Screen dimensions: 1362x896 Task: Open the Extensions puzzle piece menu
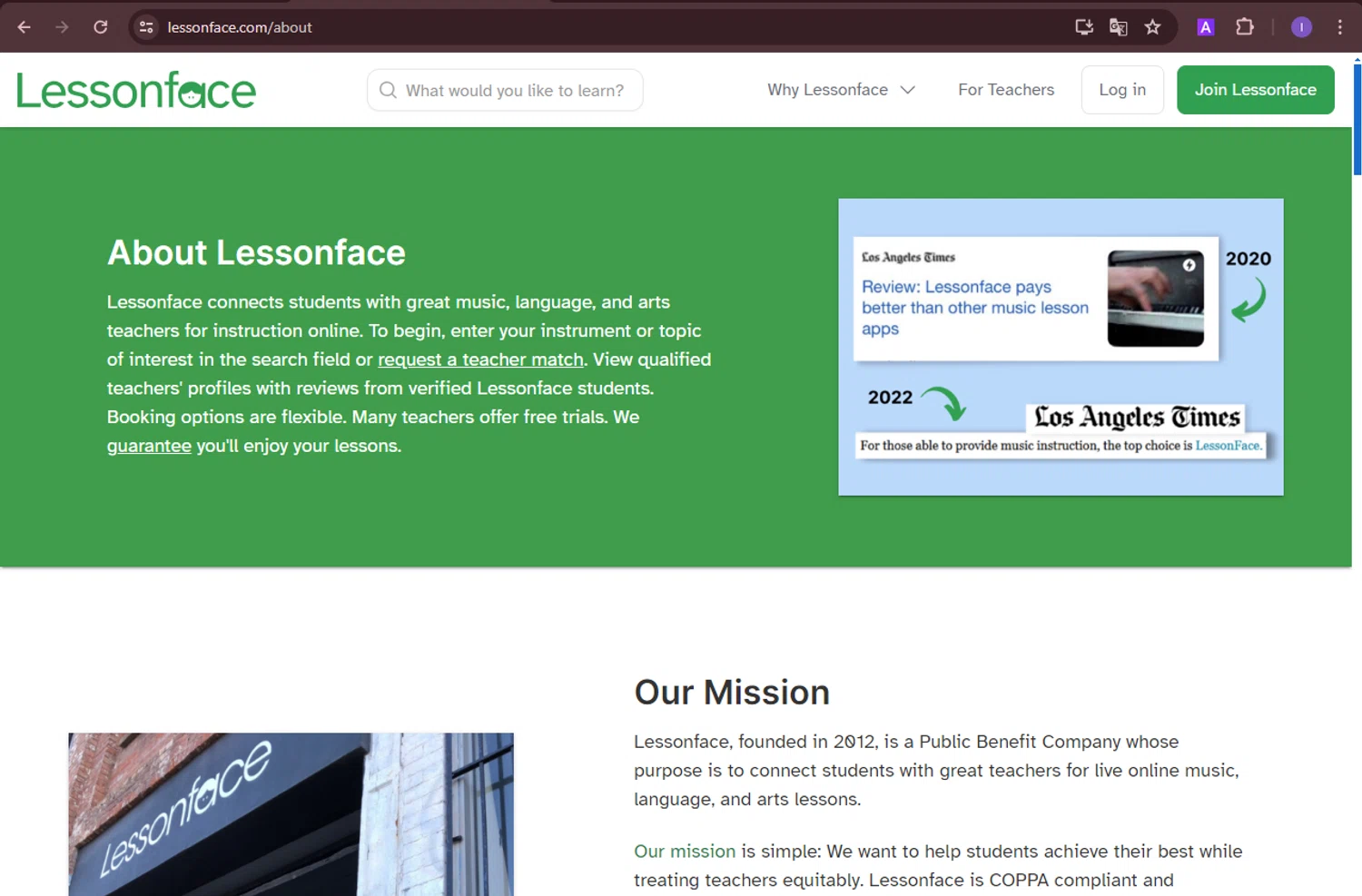(1245, 27)
